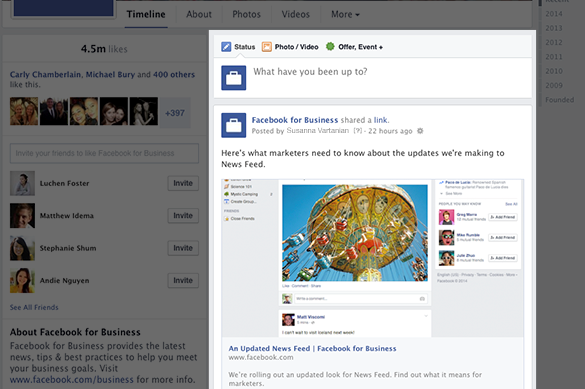Open Michael Bury's profile link

(x=110, y=75)
